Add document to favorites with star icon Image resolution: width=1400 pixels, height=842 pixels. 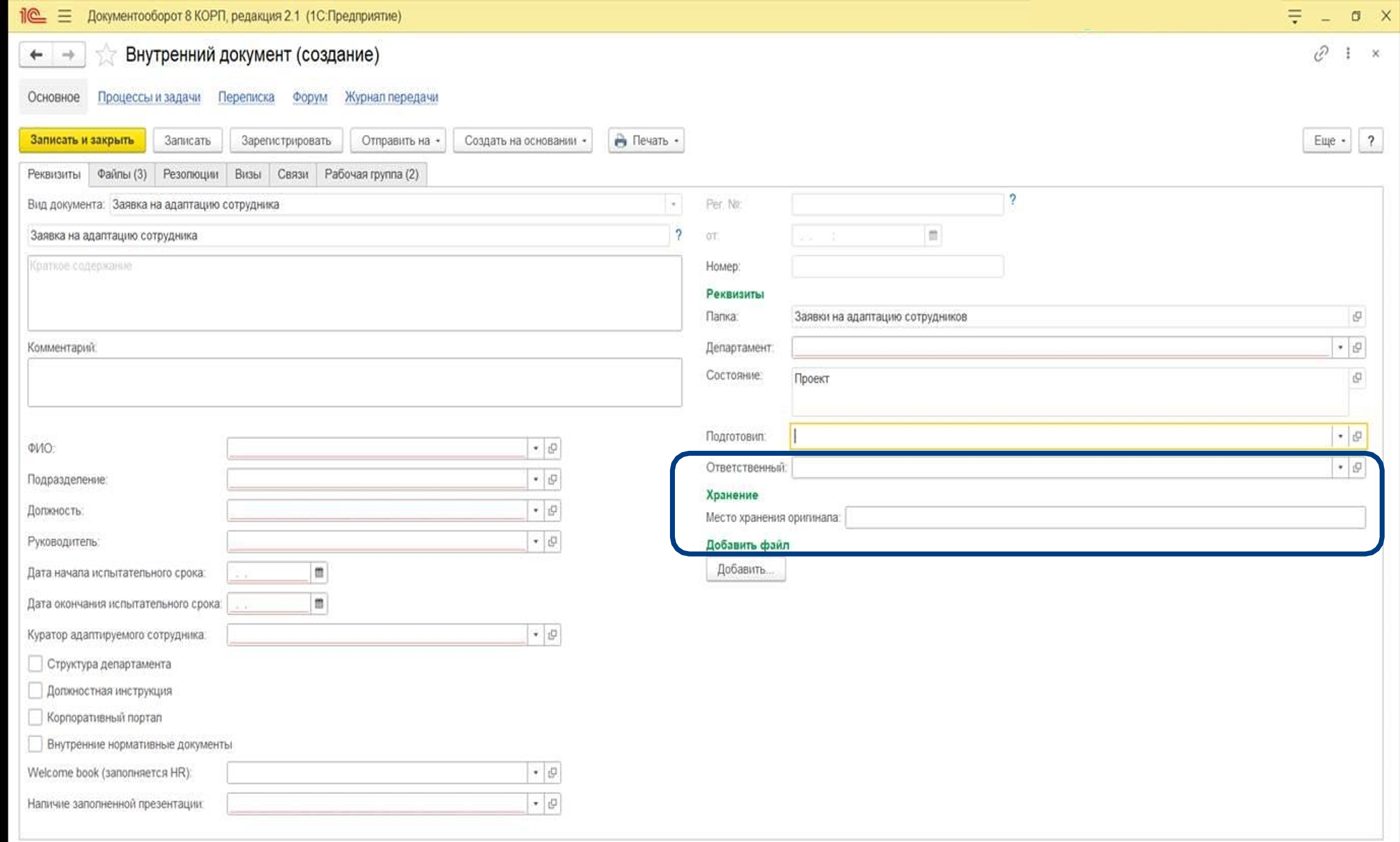(106, 55)
